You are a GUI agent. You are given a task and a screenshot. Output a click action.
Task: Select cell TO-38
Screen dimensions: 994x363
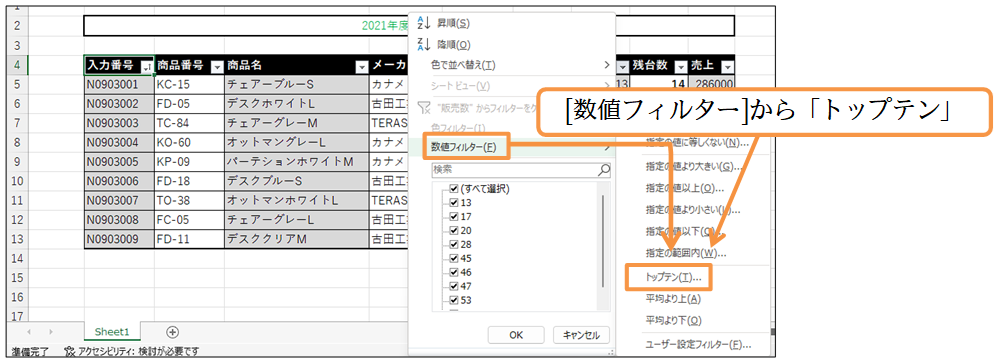189,200
